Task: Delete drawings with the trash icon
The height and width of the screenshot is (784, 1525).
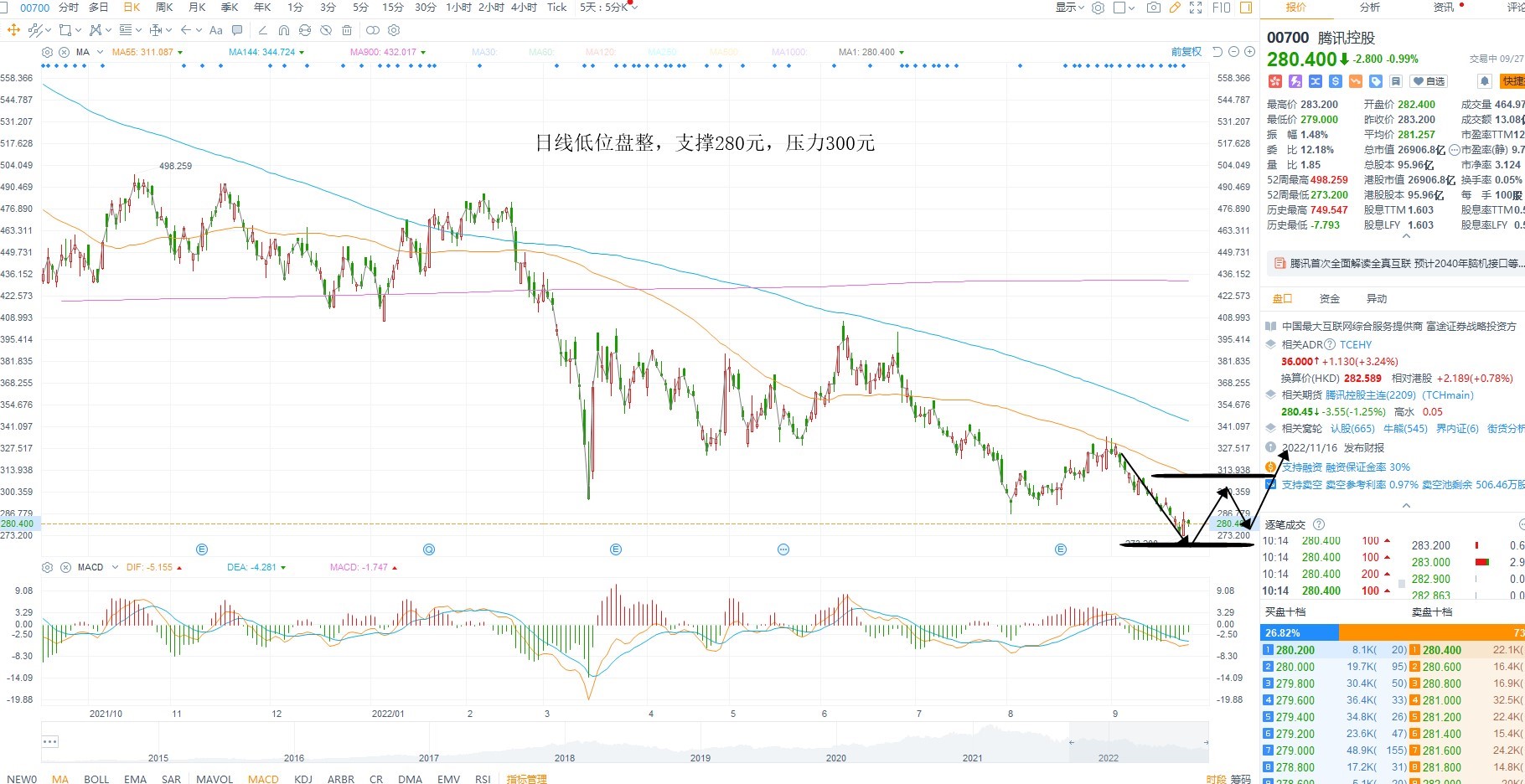Action: point(347,30)
